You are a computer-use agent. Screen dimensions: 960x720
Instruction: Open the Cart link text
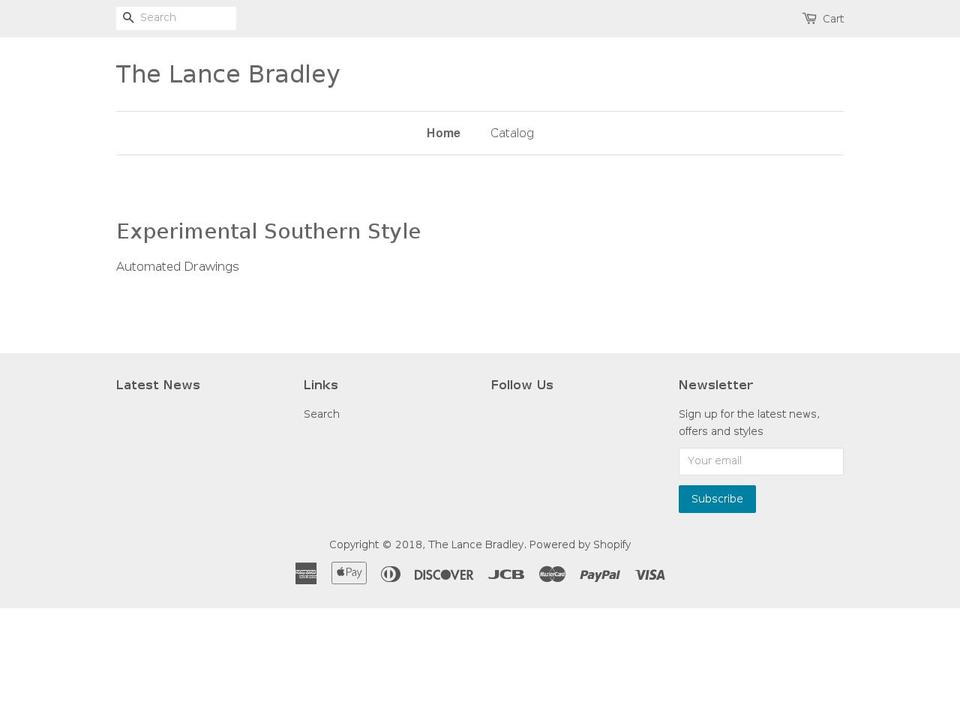(x=833, y=19)
